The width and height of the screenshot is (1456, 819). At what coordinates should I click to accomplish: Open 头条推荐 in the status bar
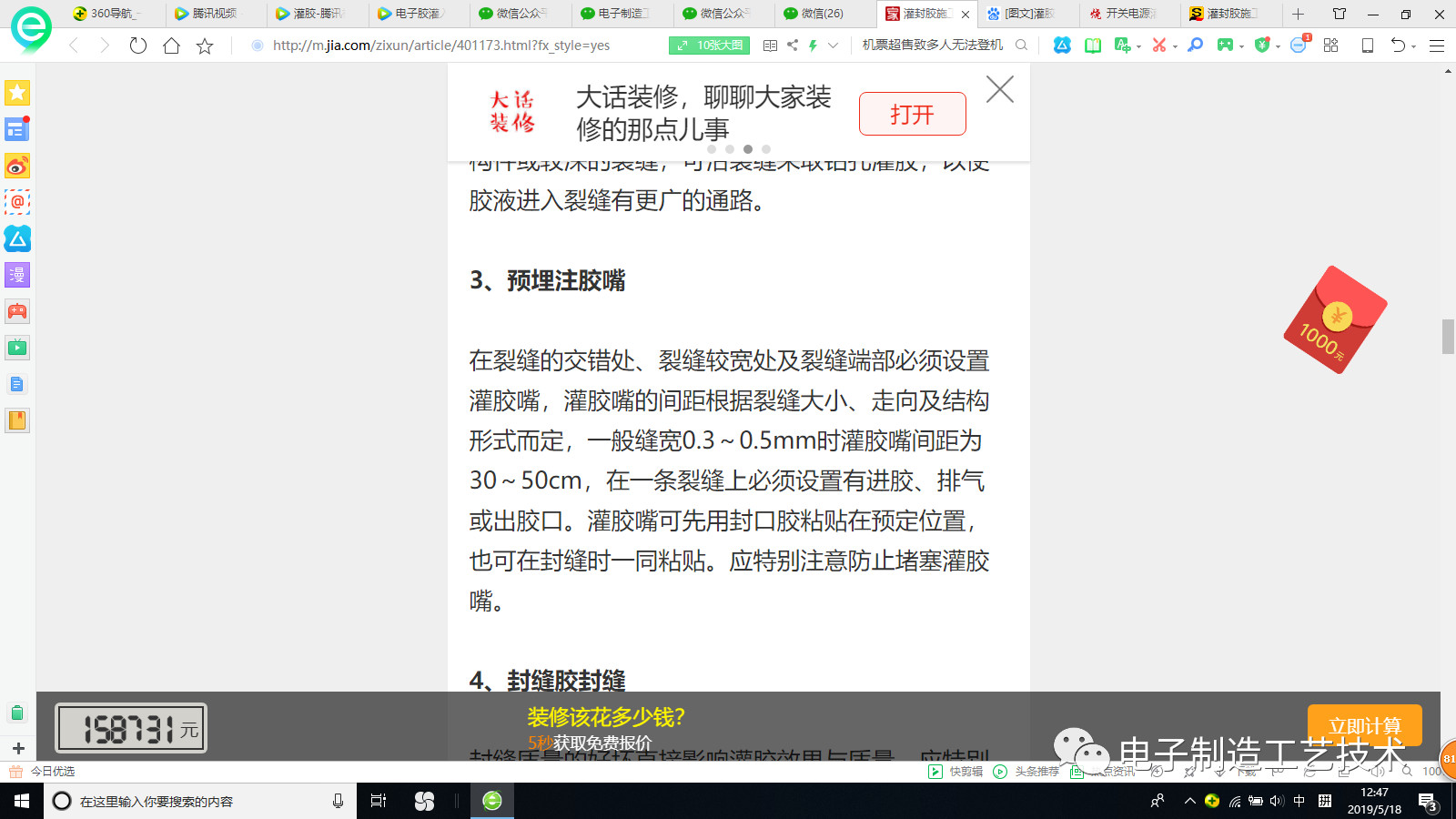tap(1026, 772)
